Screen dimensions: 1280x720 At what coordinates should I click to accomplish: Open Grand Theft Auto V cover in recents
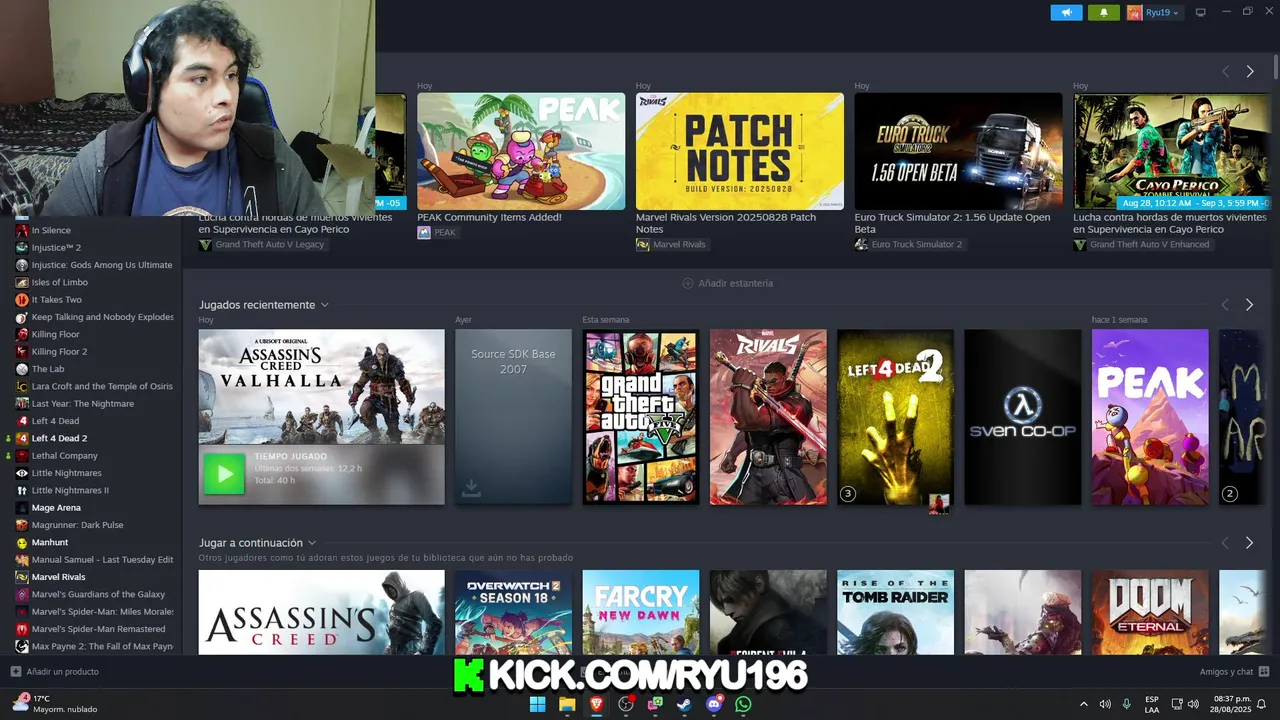point(641,417)
